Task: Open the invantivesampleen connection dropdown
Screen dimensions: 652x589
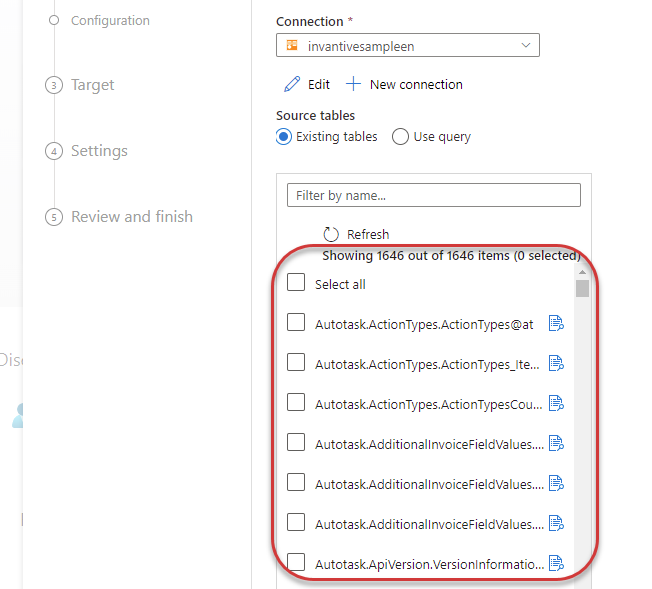Action: point(408,45)
